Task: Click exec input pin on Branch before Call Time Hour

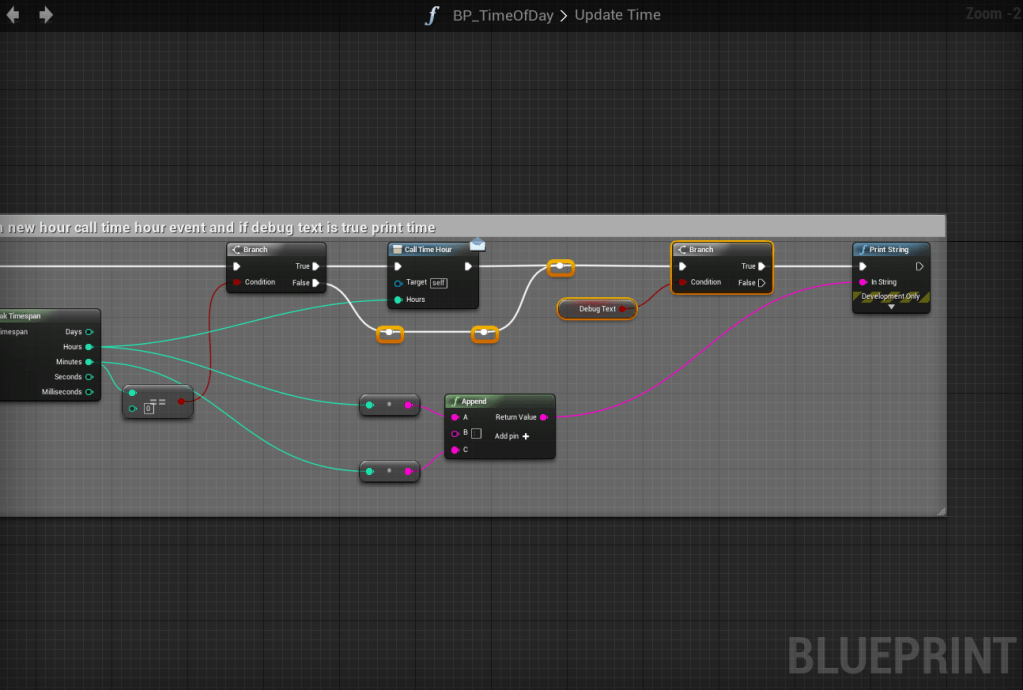Action: (x=237, y=266)
